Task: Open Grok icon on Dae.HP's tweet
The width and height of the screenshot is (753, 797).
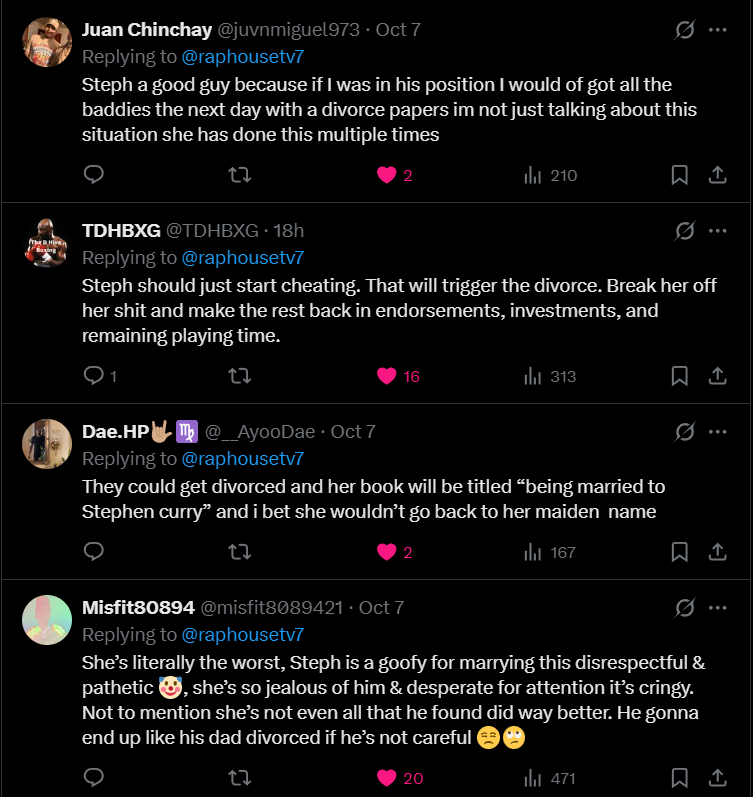Action: pos(685,432)
